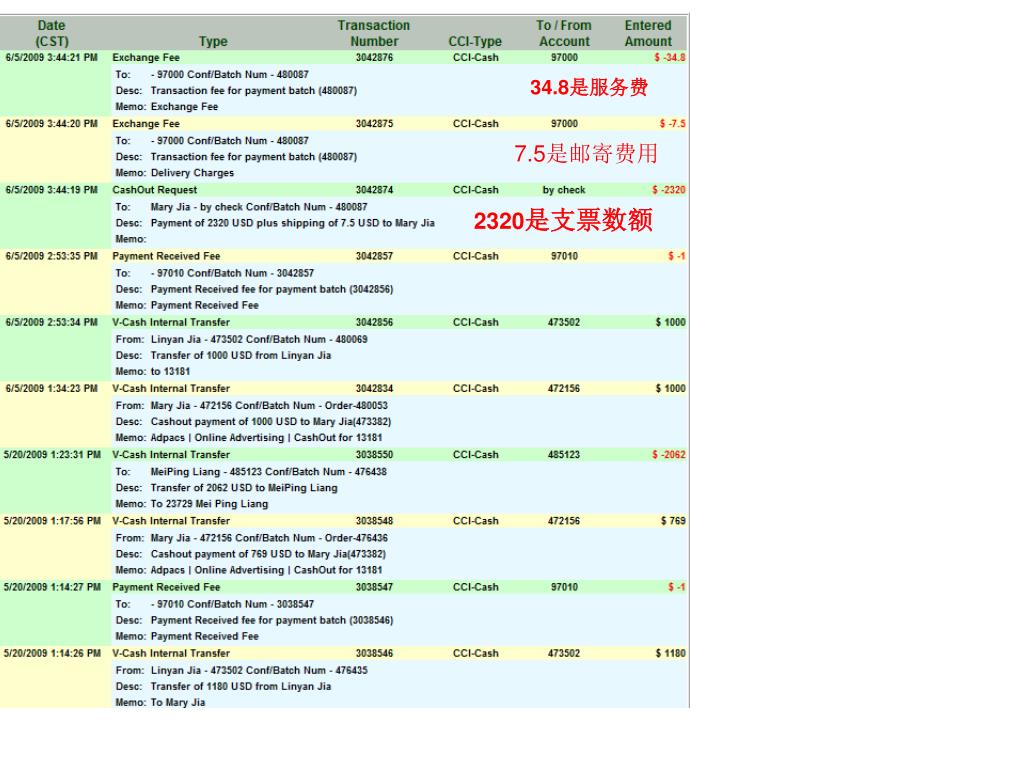The image size is (1024, 768).
Task: Click account number 485123 in account column
Action: click(564, 455)
